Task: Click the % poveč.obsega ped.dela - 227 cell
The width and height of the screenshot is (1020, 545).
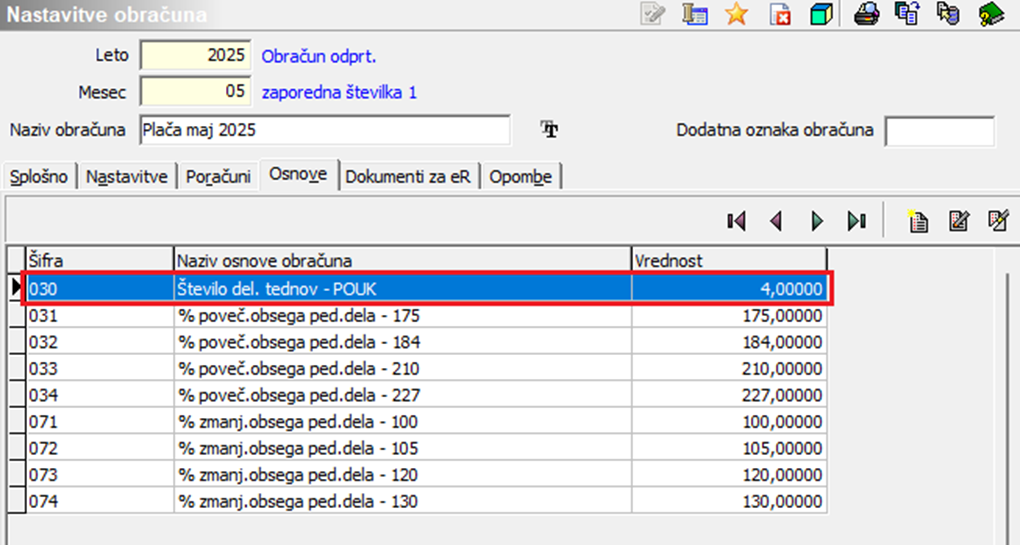Action: 403,395
